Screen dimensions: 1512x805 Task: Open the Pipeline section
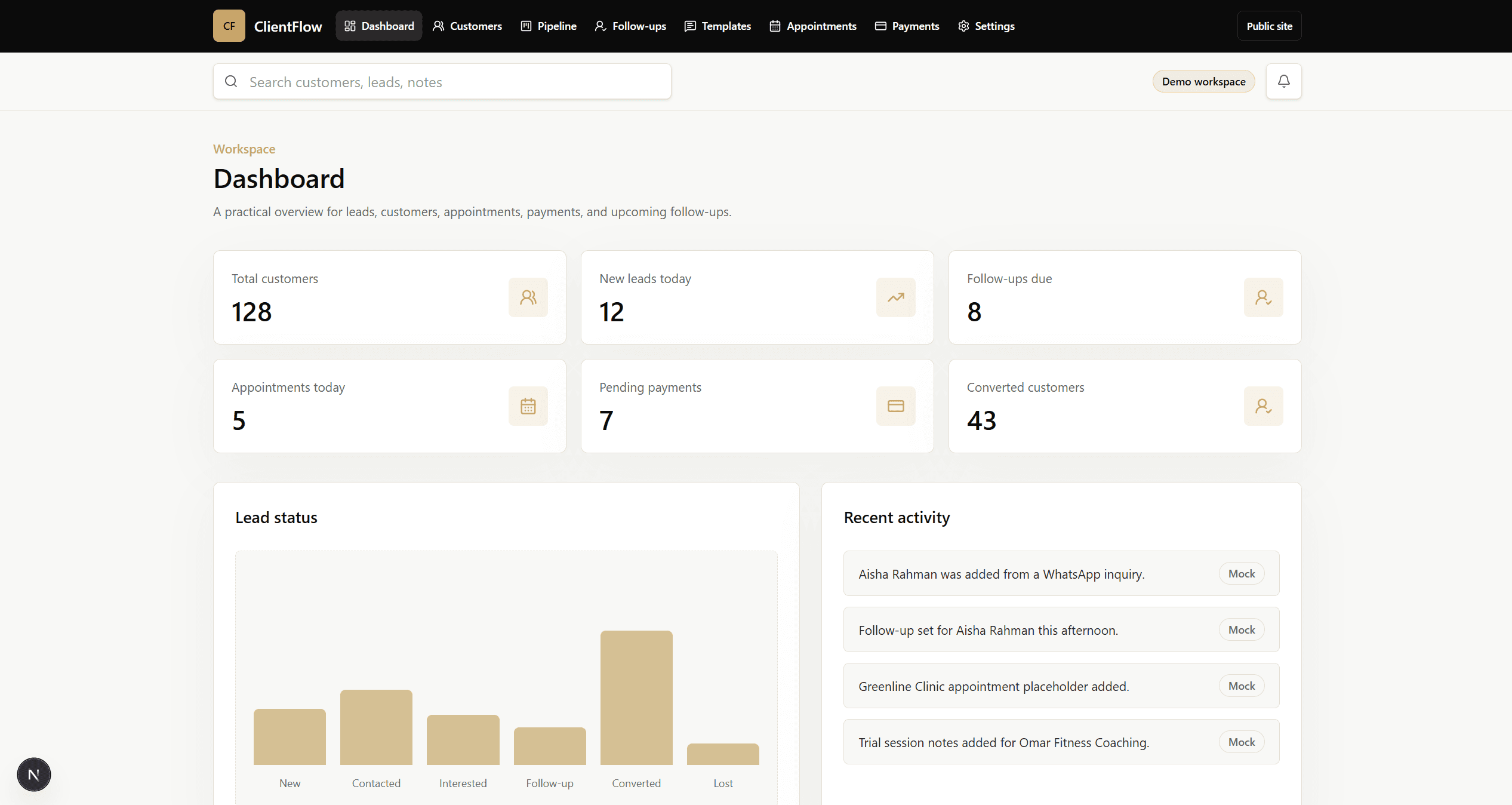549,26
